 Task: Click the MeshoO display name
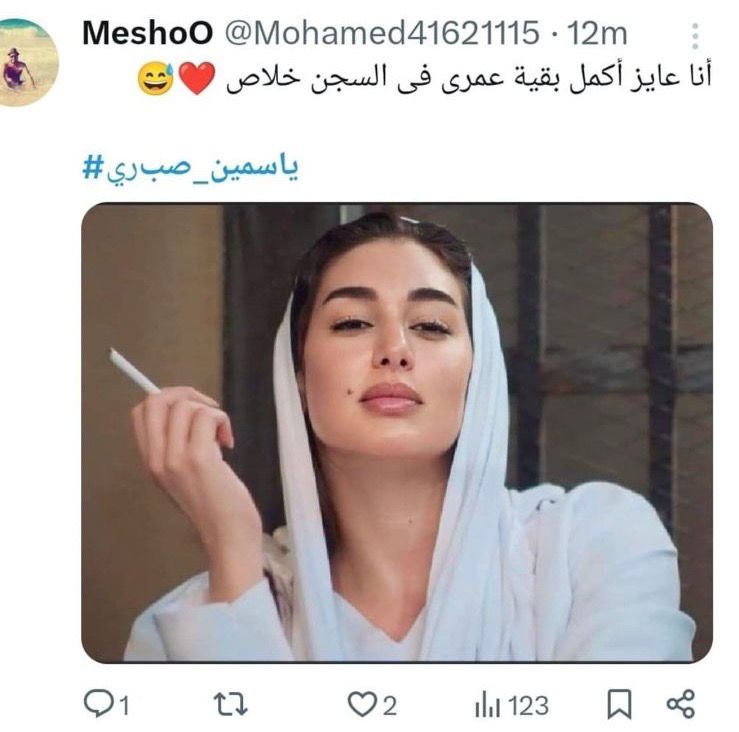(x=148, y=33)
